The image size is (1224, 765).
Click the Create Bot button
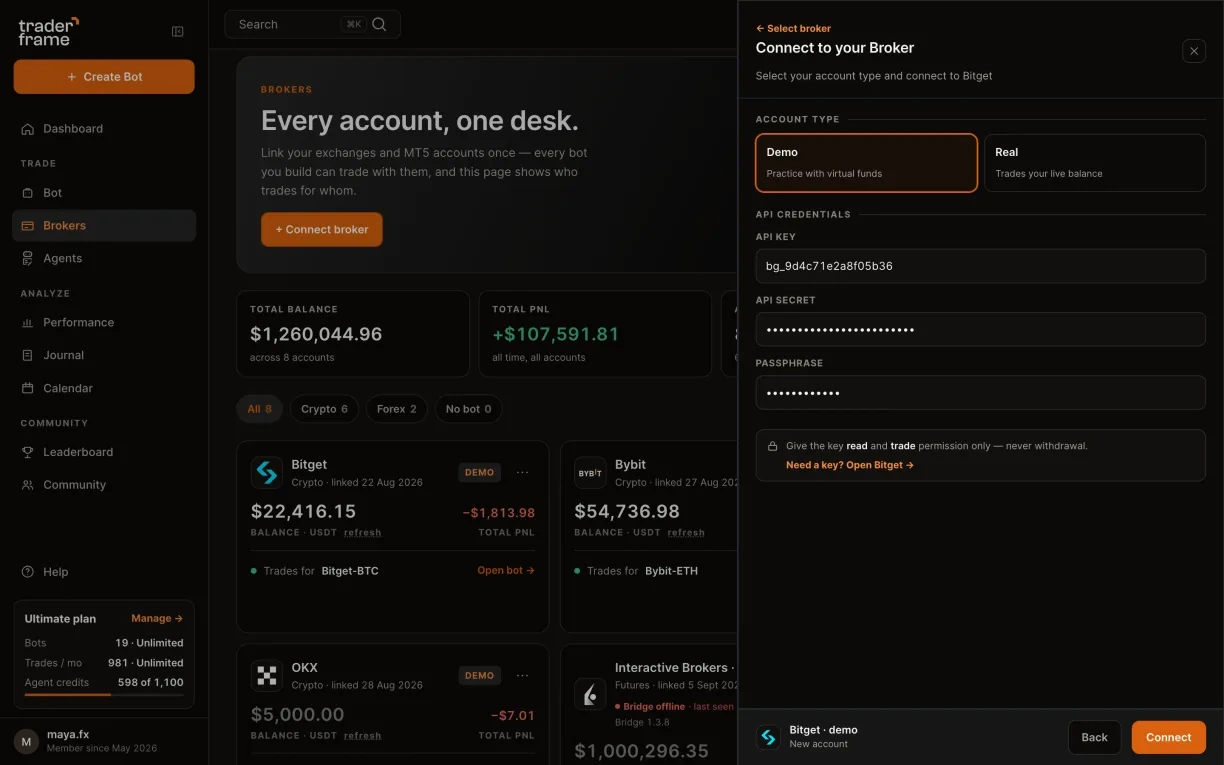[x=104, y=77]
